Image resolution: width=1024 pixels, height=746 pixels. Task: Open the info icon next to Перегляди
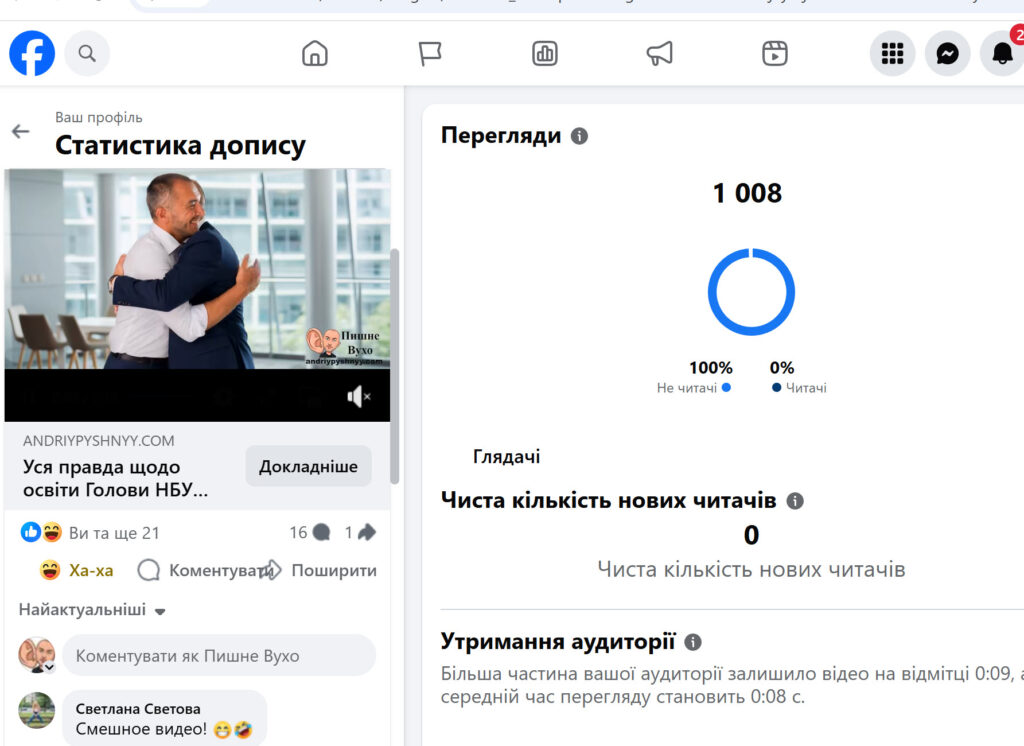click(579, 136)
